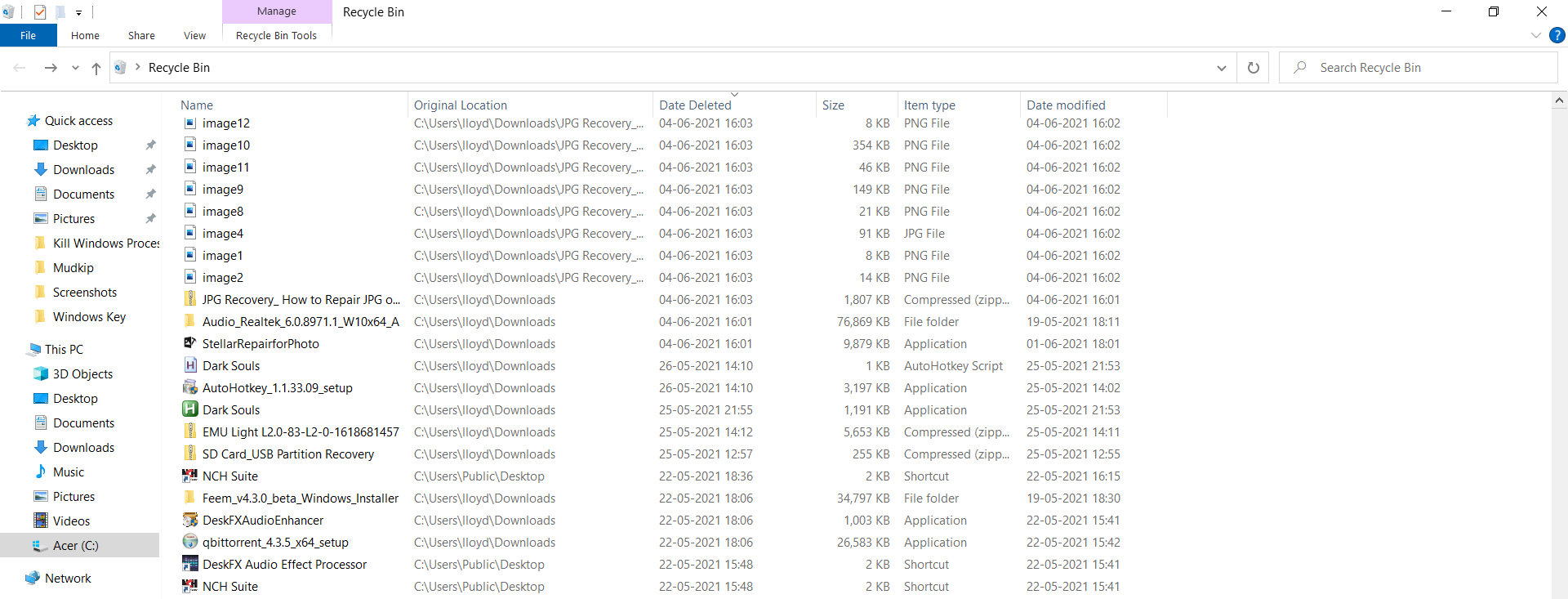Expand the address bar history dropdown
The image size is (1568, 599).
point(1221,68)
